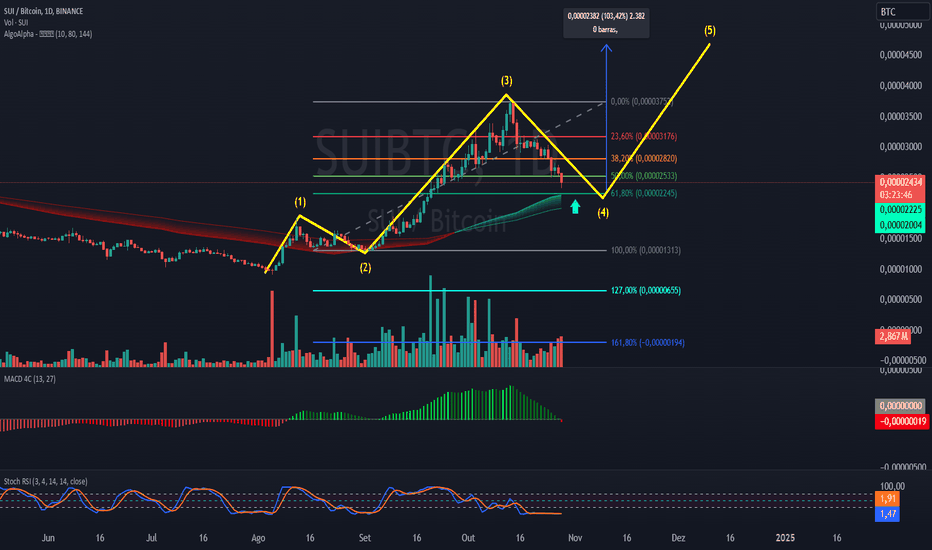The height and width of the screenshot is (550, 932).
Task: Select the AlgoAlpha (10, 80, 144) indicator label
Action: tap(48, 34)
